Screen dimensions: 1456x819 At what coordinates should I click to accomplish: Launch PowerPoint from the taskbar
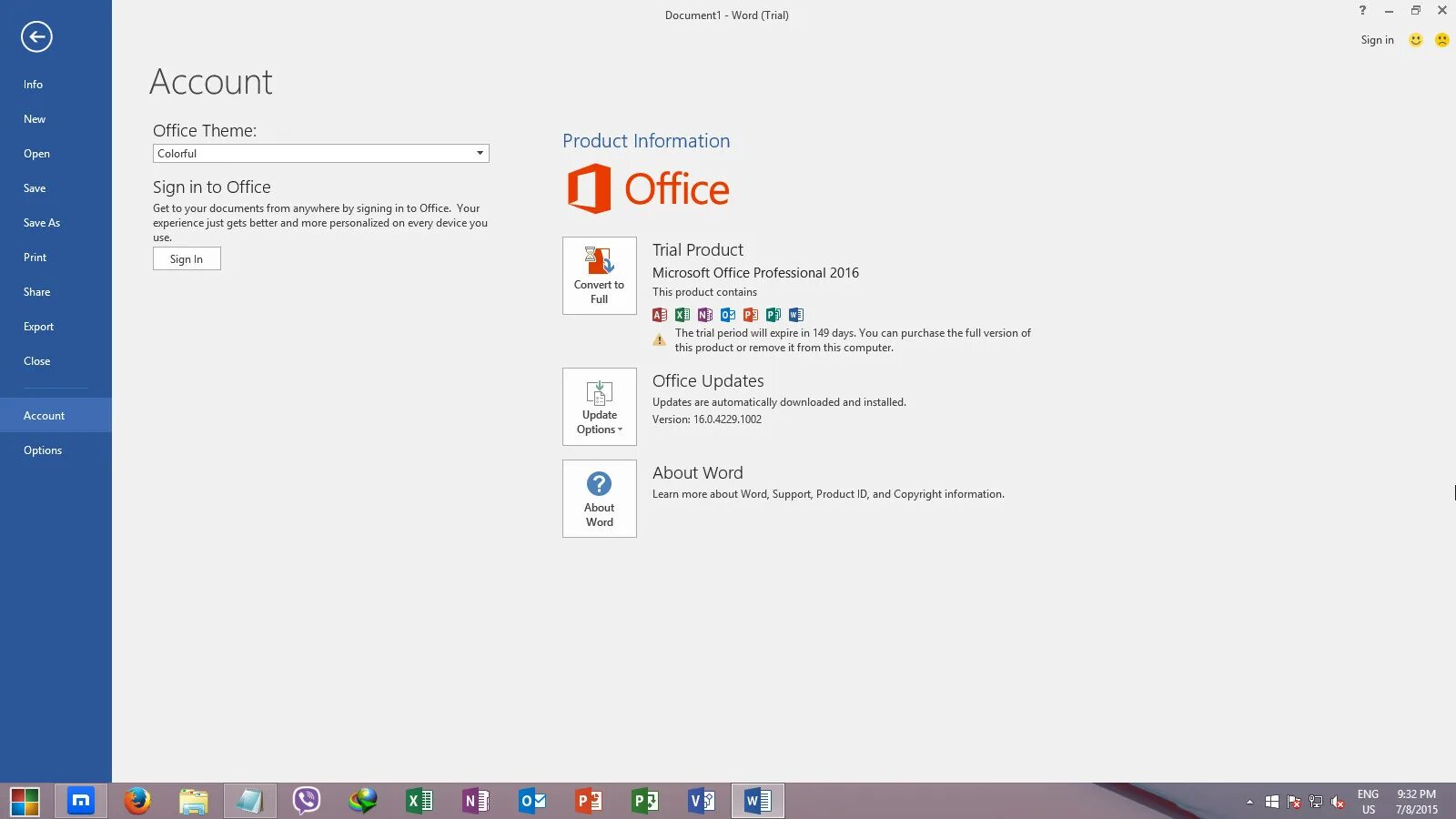589,801
